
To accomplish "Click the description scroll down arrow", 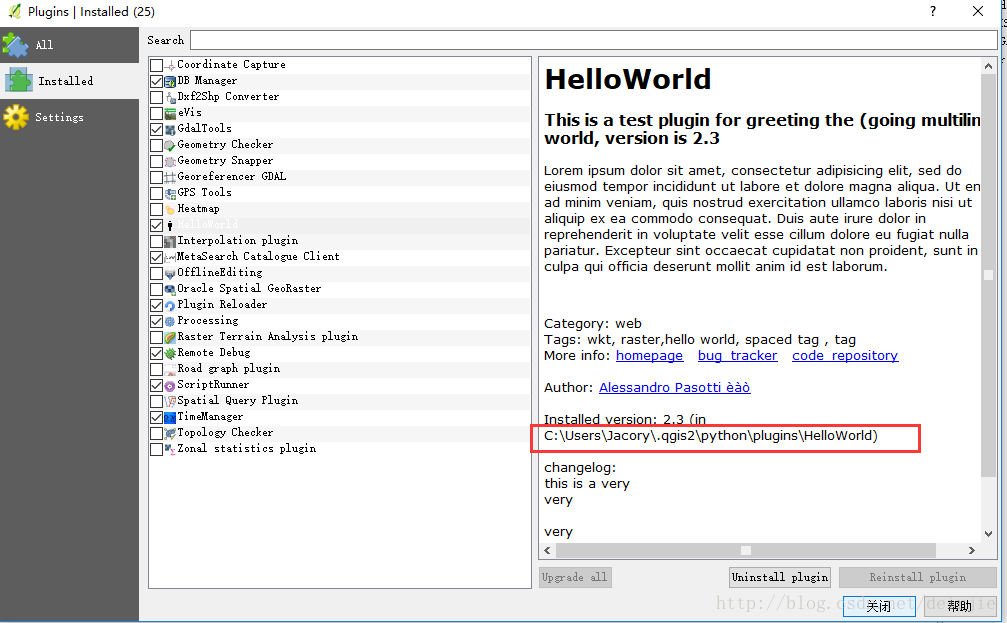I will tap(988, 534).
